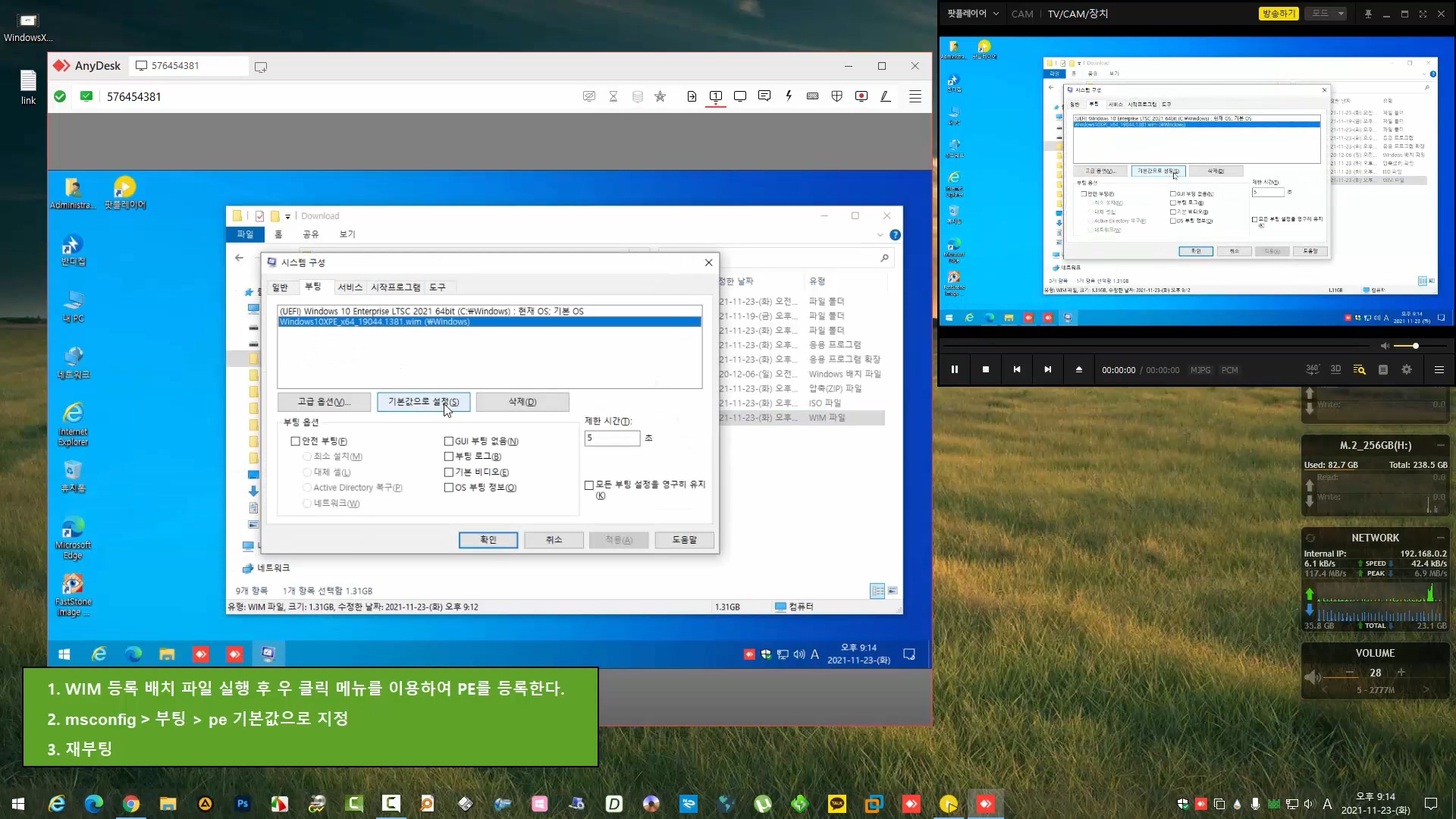
Task: Expand explorer ribbon chevron
Action: coord(880,235)
